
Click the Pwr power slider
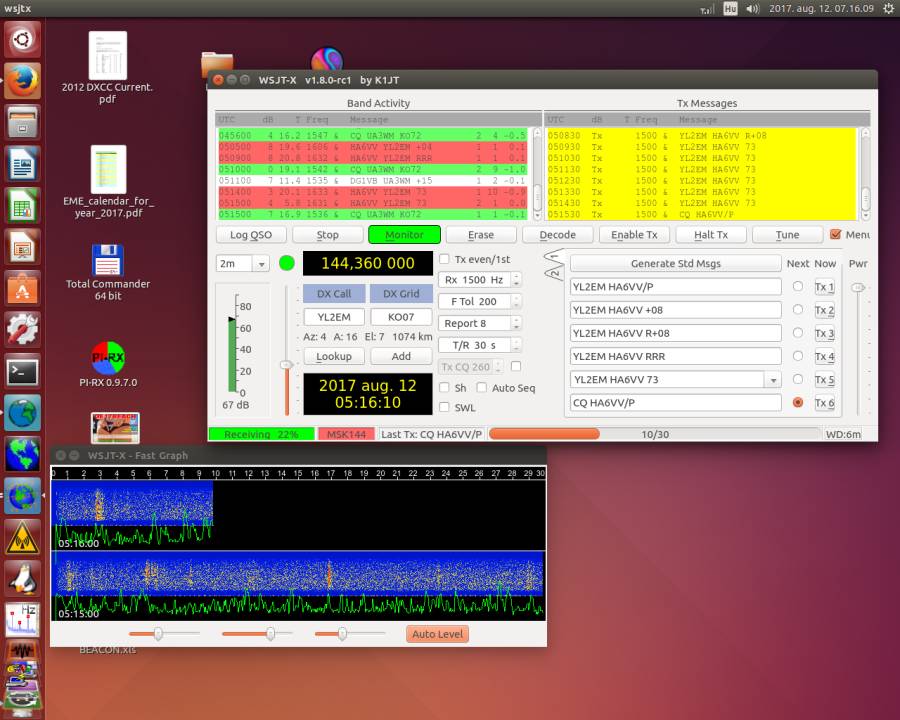point(857,288)
